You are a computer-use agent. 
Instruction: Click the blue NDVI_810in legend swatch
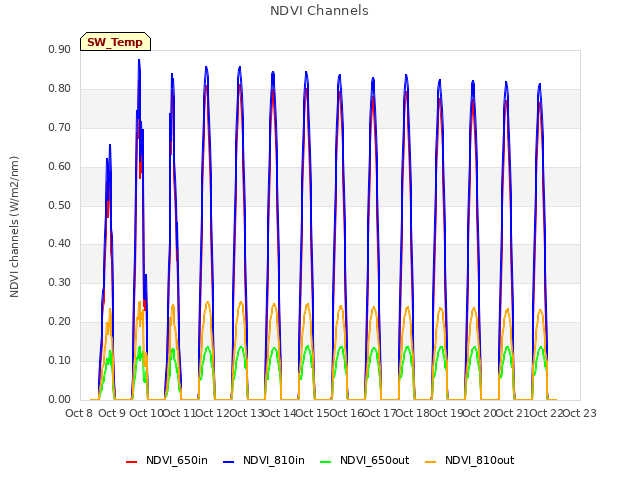click(229, 462)
